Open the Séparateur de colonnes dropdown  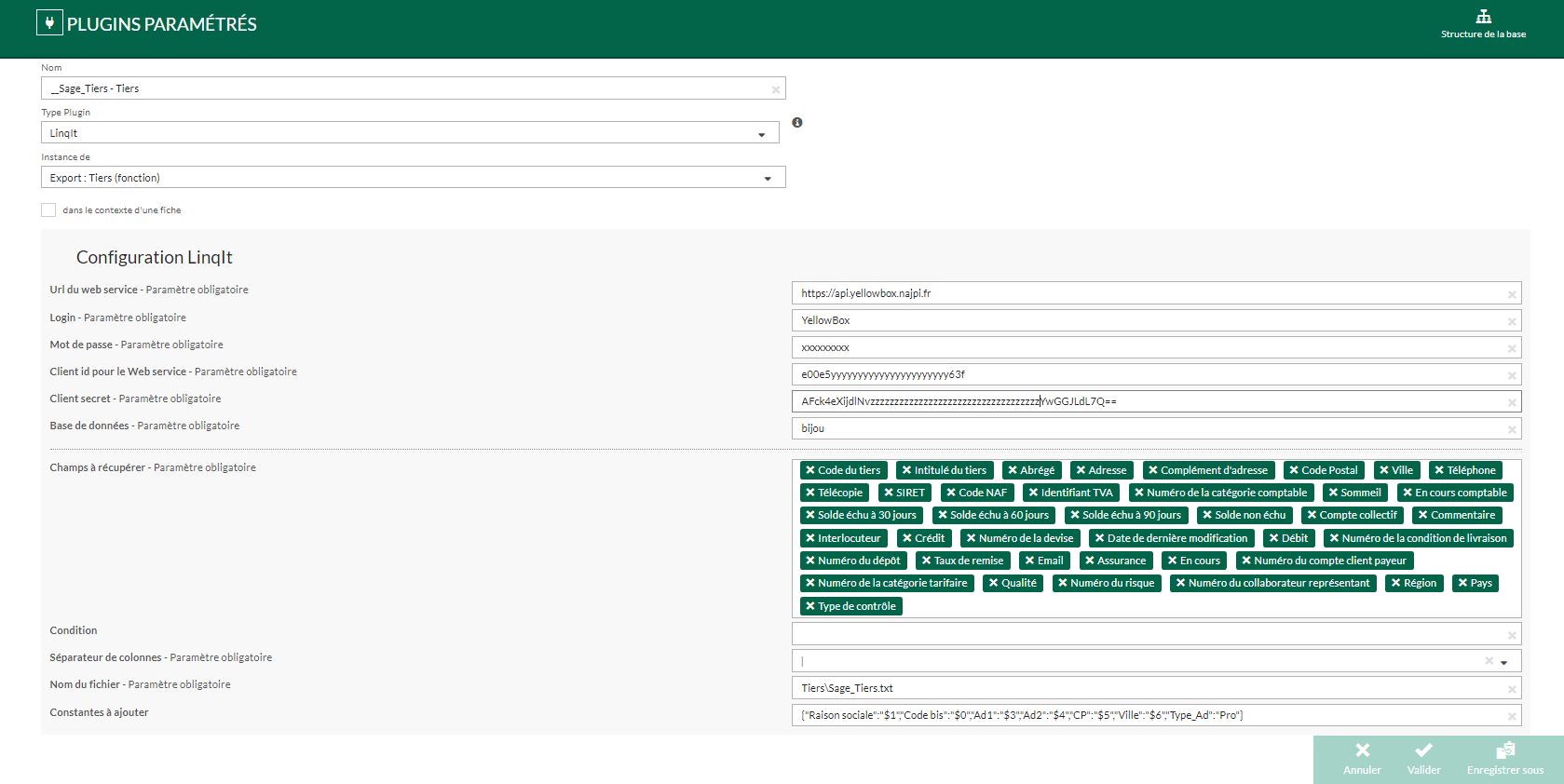[1503, 662]
